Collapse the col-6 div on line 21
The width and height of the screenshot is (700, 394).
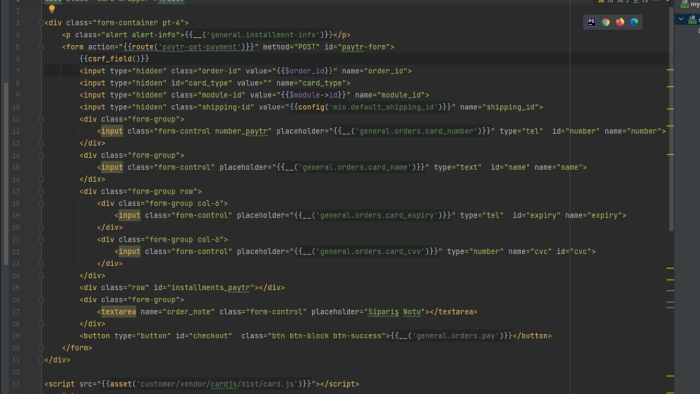41,240
